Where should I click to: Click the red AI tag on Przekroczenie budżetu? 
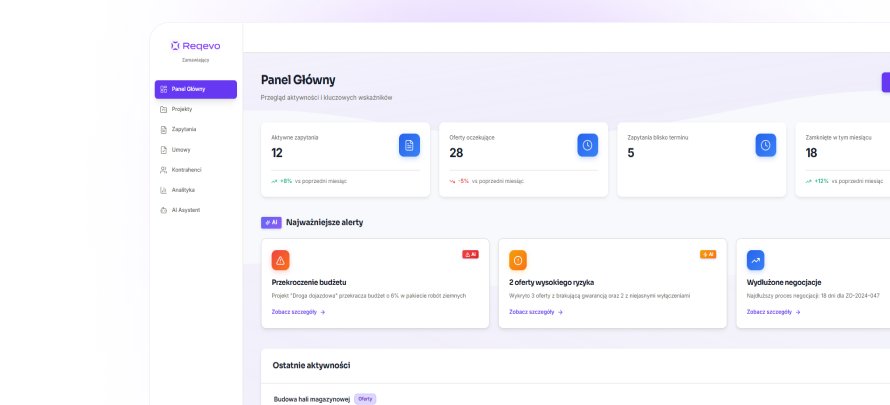click(x=471, y=255)
